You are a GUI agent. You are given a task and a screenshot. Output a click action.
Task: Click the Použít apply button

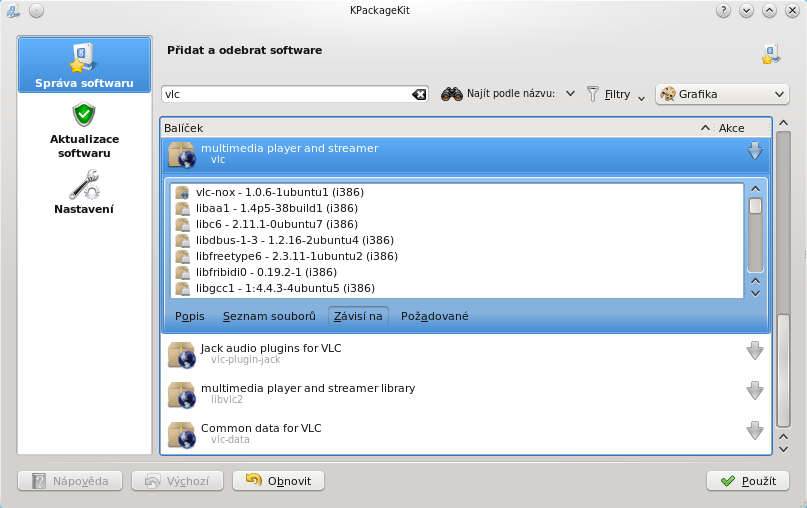point(748,481)
